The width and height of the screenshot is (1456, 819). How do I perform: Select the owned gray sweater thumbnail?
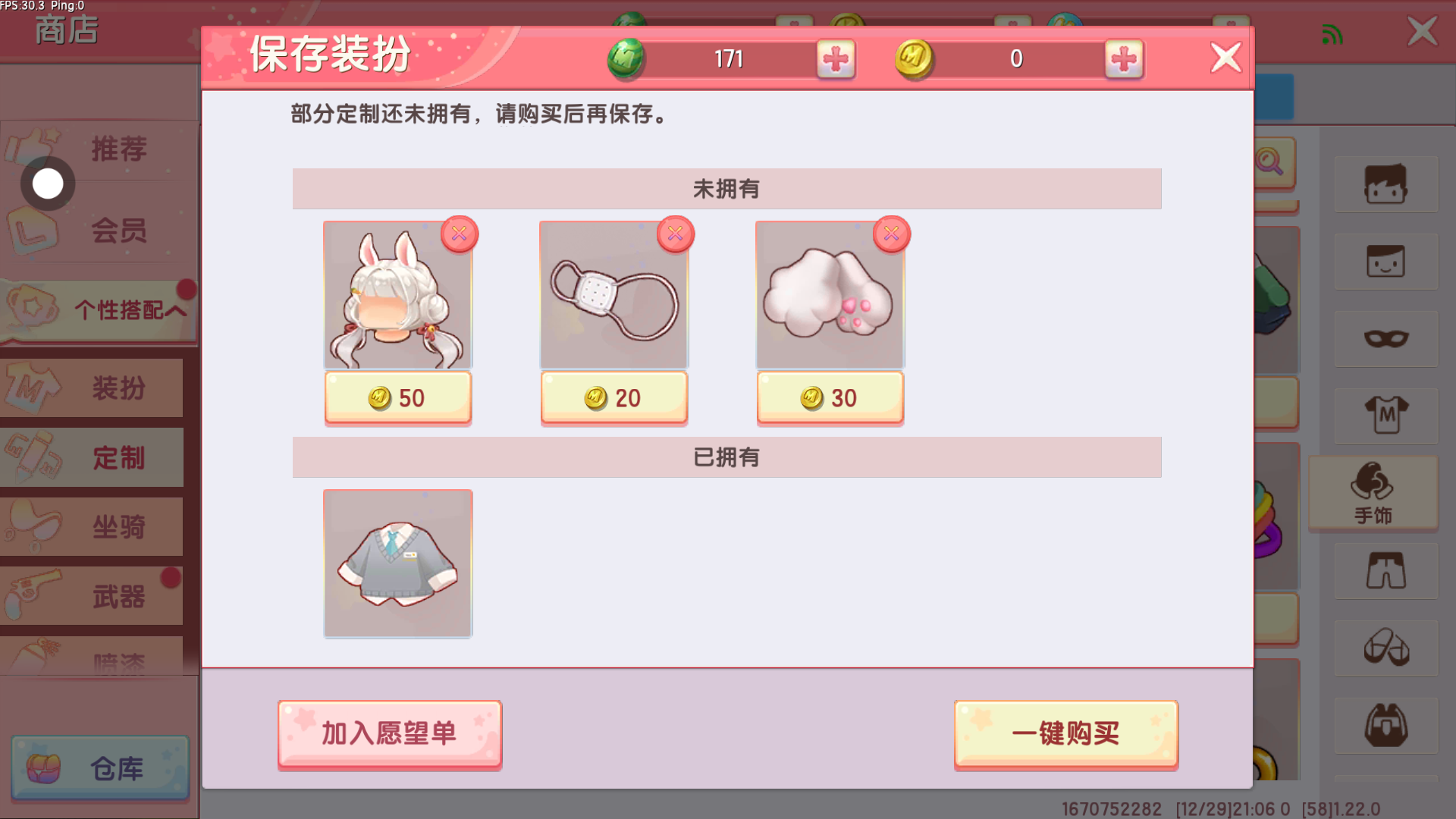(398, 563)
